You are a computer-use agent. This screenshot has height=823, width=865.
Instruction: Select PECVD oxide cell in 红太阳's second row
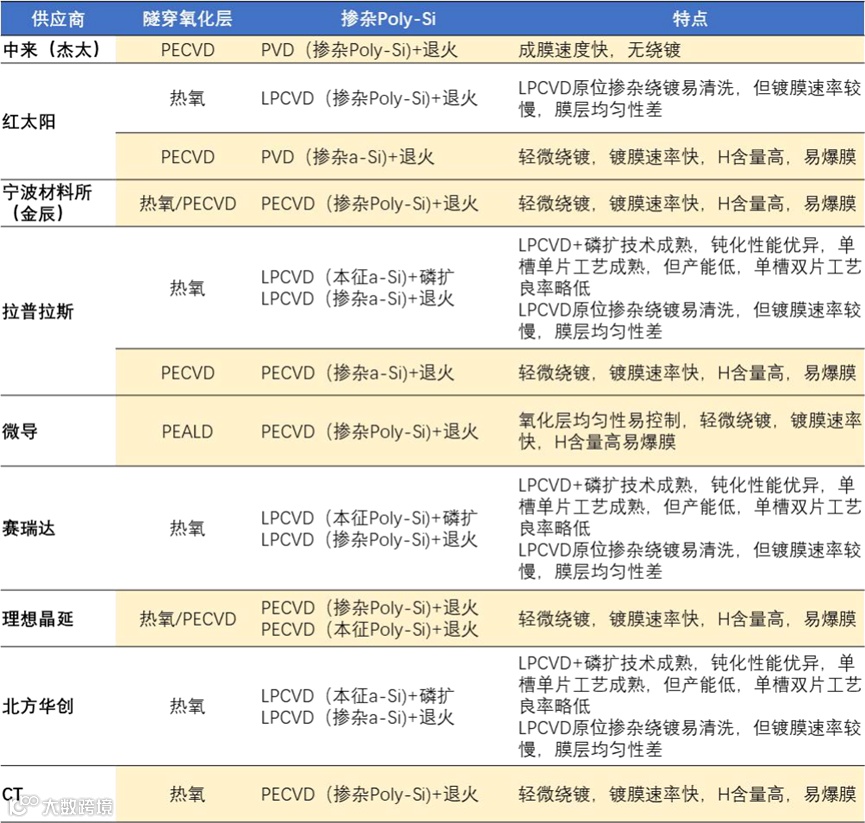click(188, 157)
